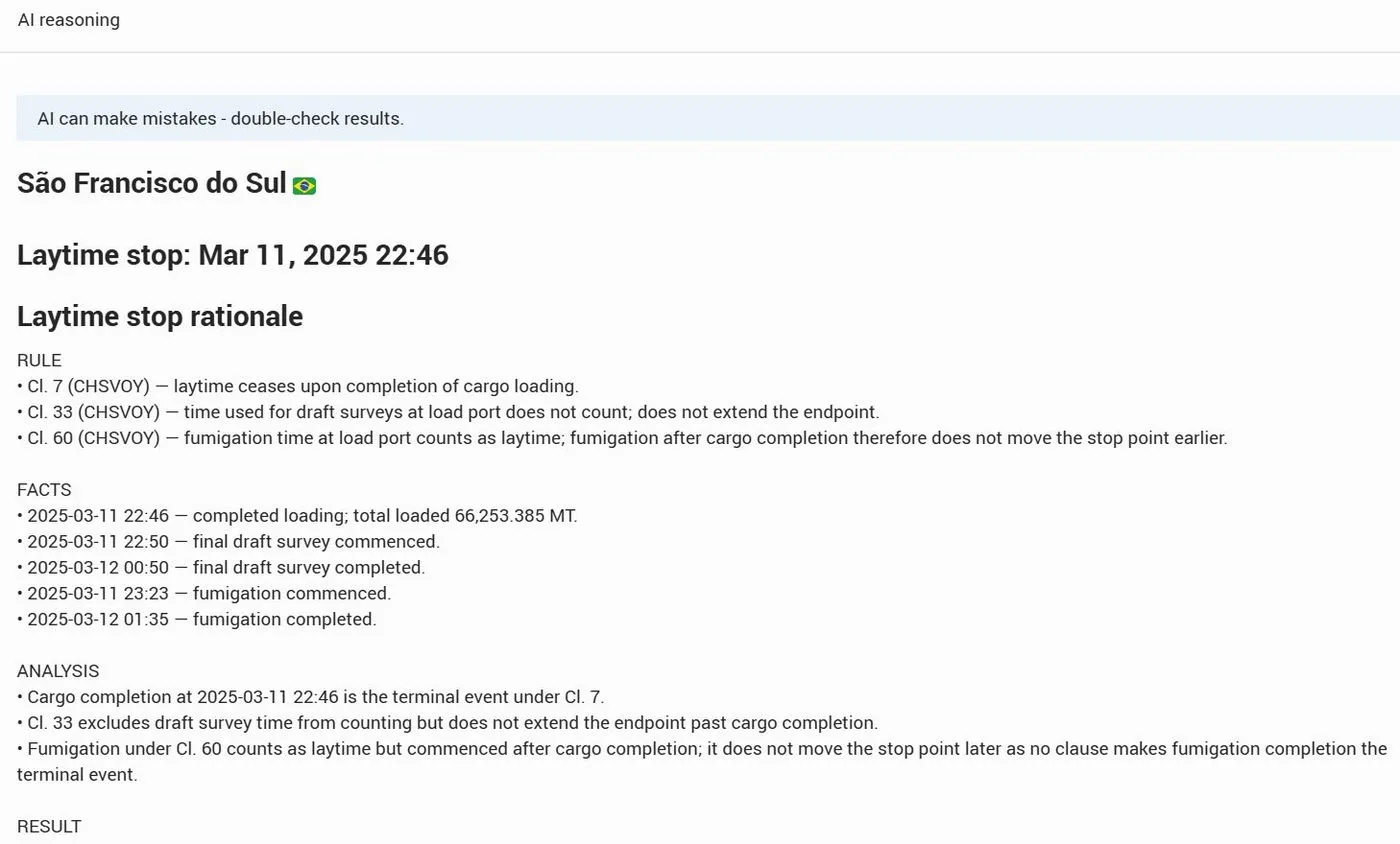Click the 'Laytime stop: Mar 11, 2025 22:46' heading
The height and width of the screenshot is (844, 1400).
tap(233, 255)
